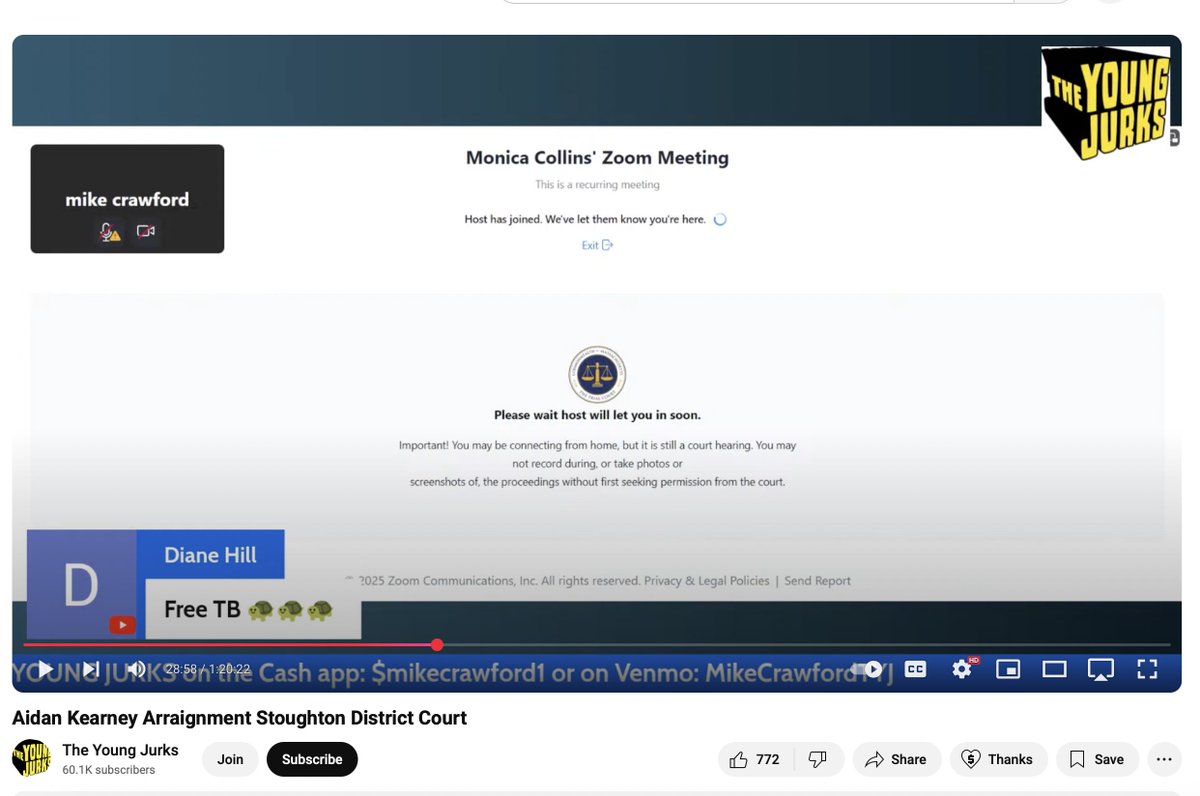Open more actions ellipsis menu
The image size is (1200, 796).
1164,759
